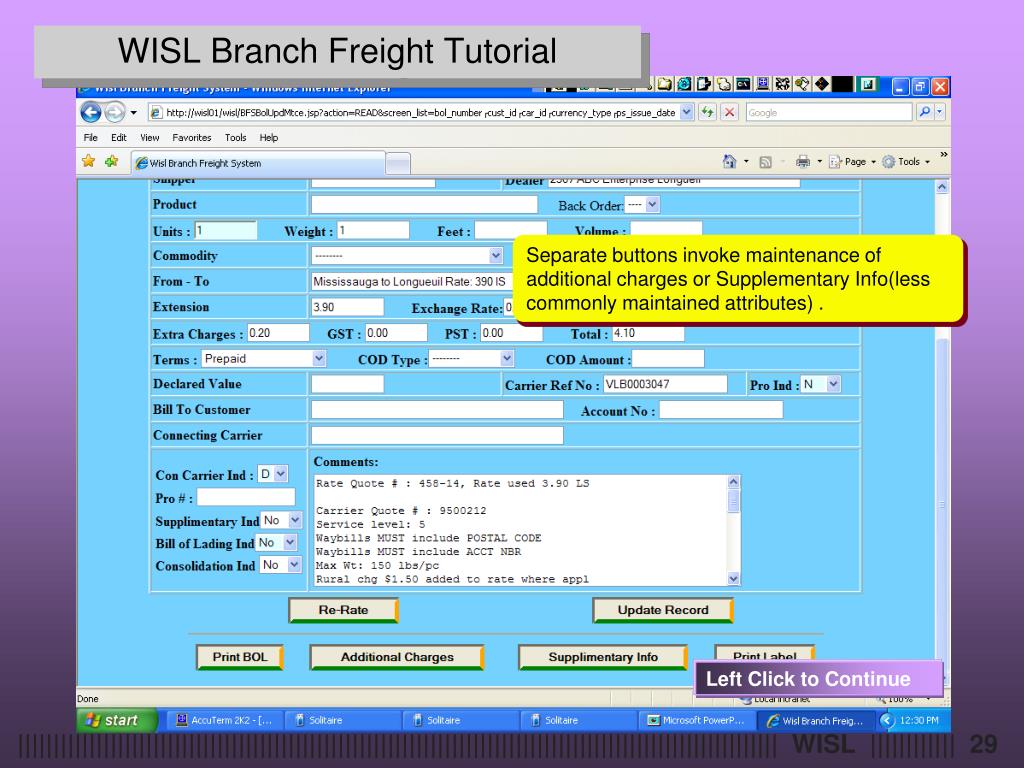Viewport: 1024px width, 768px height.
Task: Click the browser Back arrow button
Action: (91, 113)
